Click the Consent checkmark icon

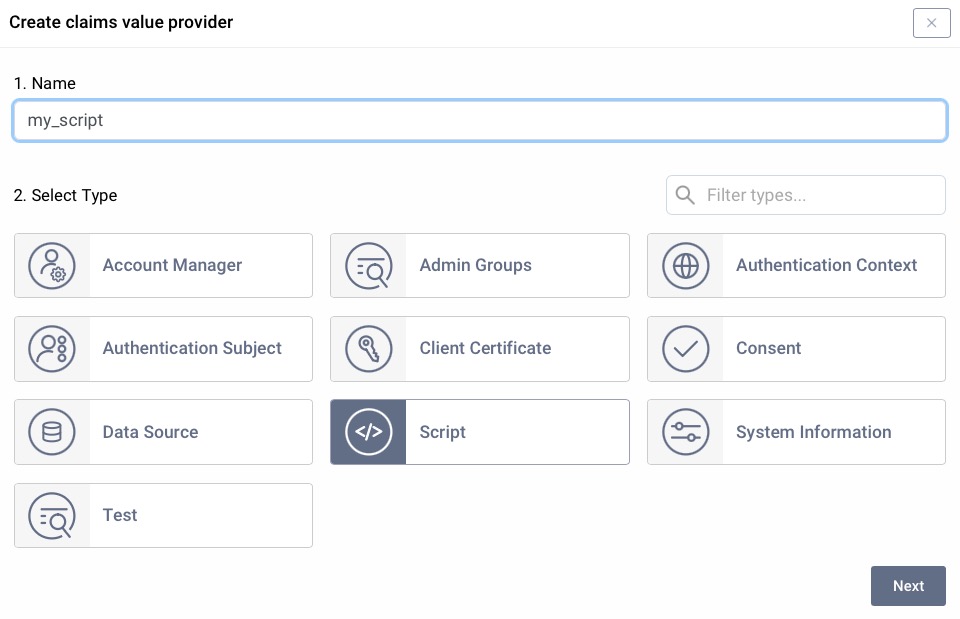click(x=686, y=348)
